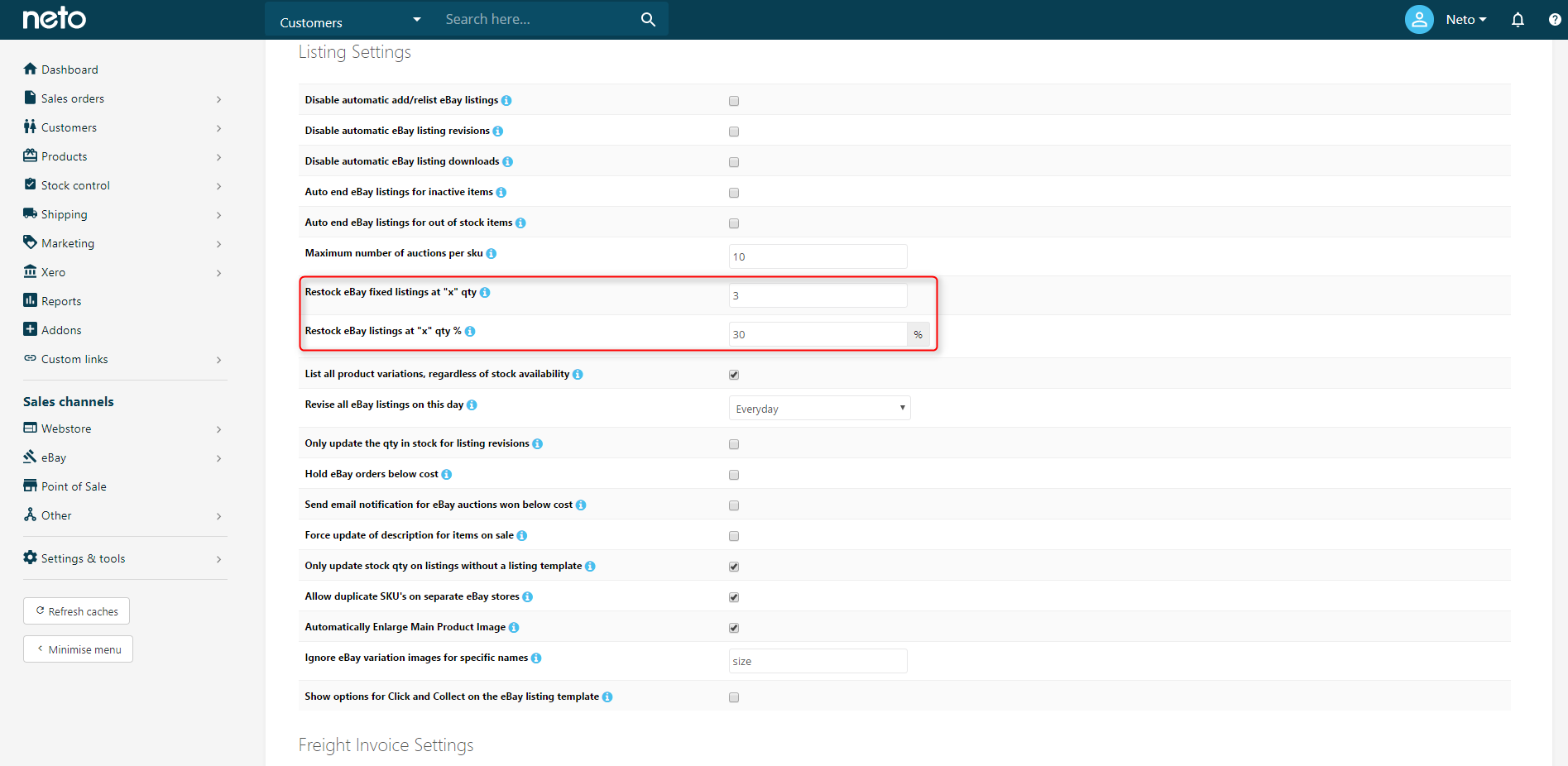This screenshot has height=766, width=1568.
Task: Toggle Disable automatic add/relist eBay listings checkbox
Action: click(734, 101)
